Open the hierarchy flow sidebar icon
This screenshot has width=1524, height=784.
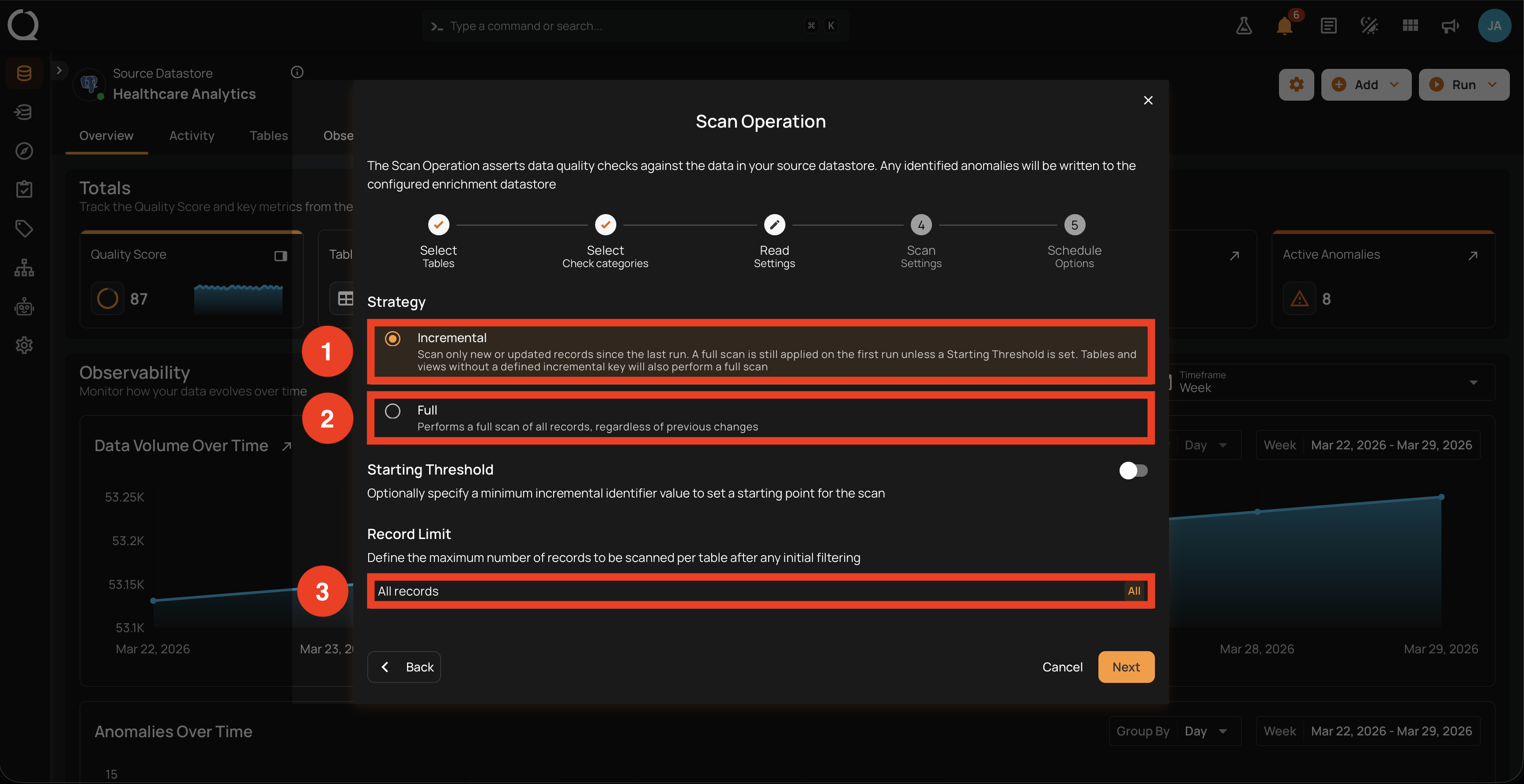click(x=24, y=268)
